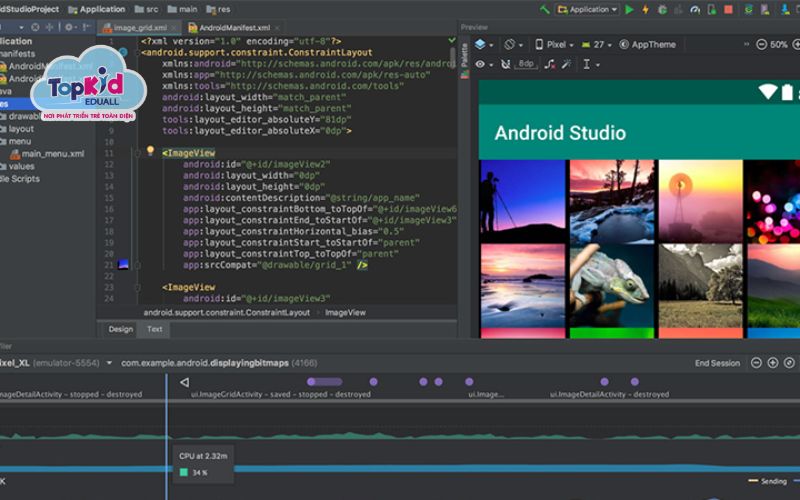Click the windmill sunset image in preview
This screenshot has width=800, height=500.
click(x=701, y=201)
